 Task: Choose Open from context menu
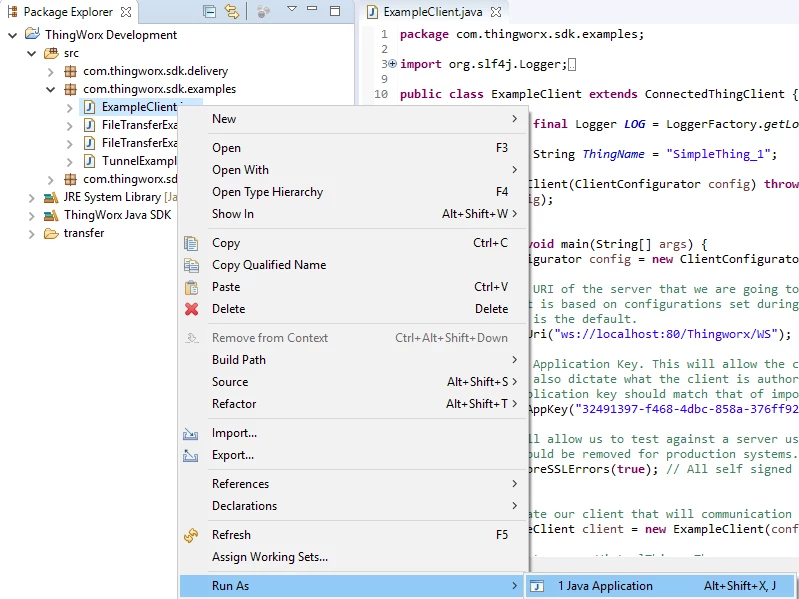coord(353,148)
